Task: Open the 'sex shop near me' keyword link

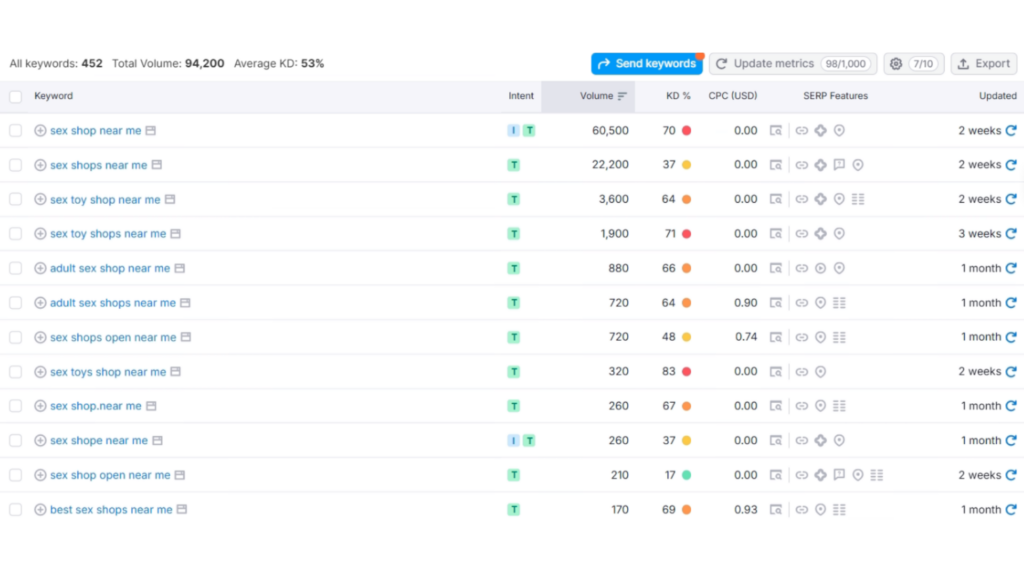Action: 95,131
